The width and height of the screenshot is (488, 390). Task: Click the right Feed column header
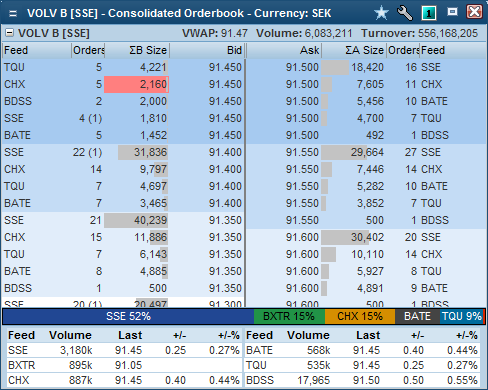tap(452, 50)
